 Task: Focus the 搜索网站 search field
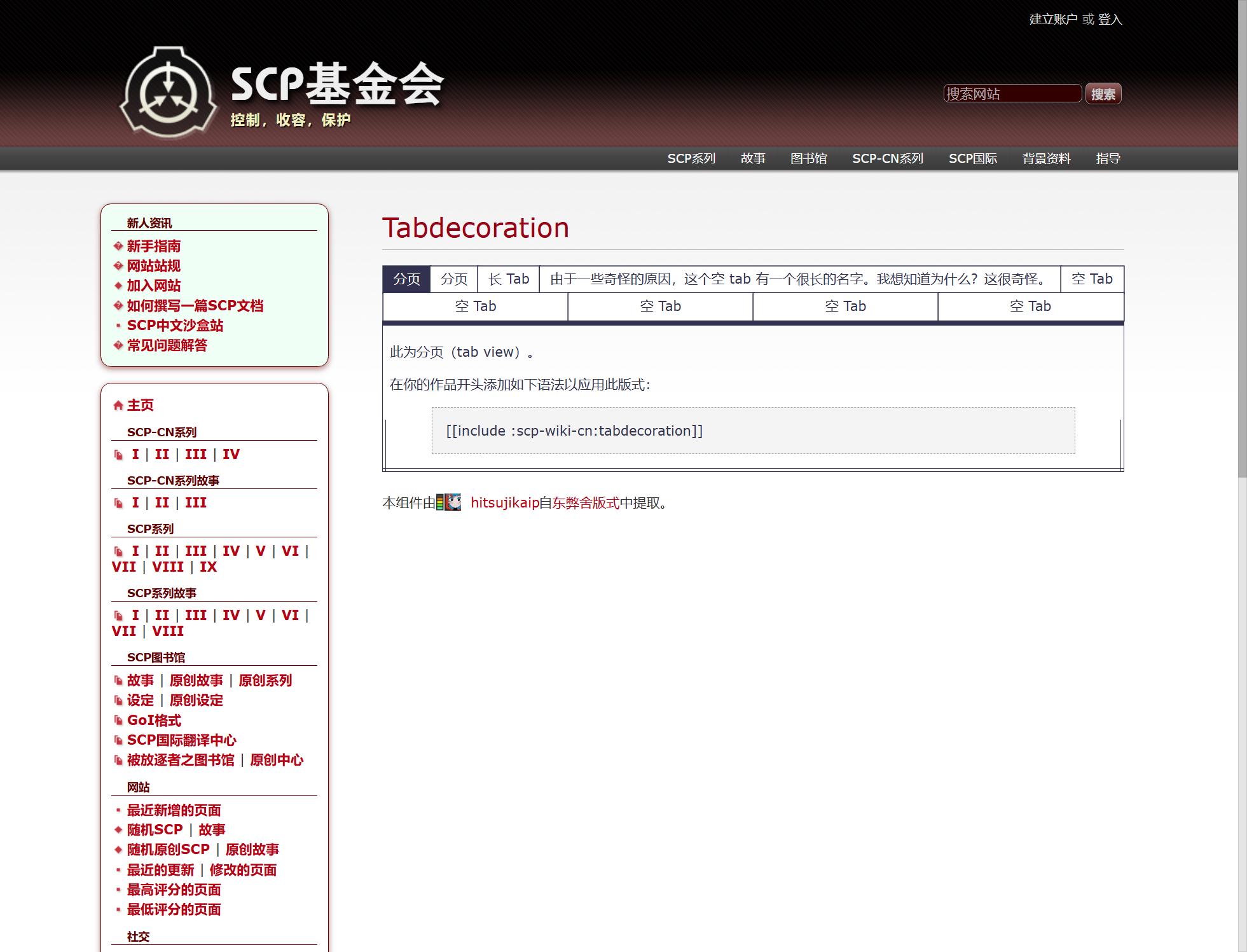[x=1012, y=93]
